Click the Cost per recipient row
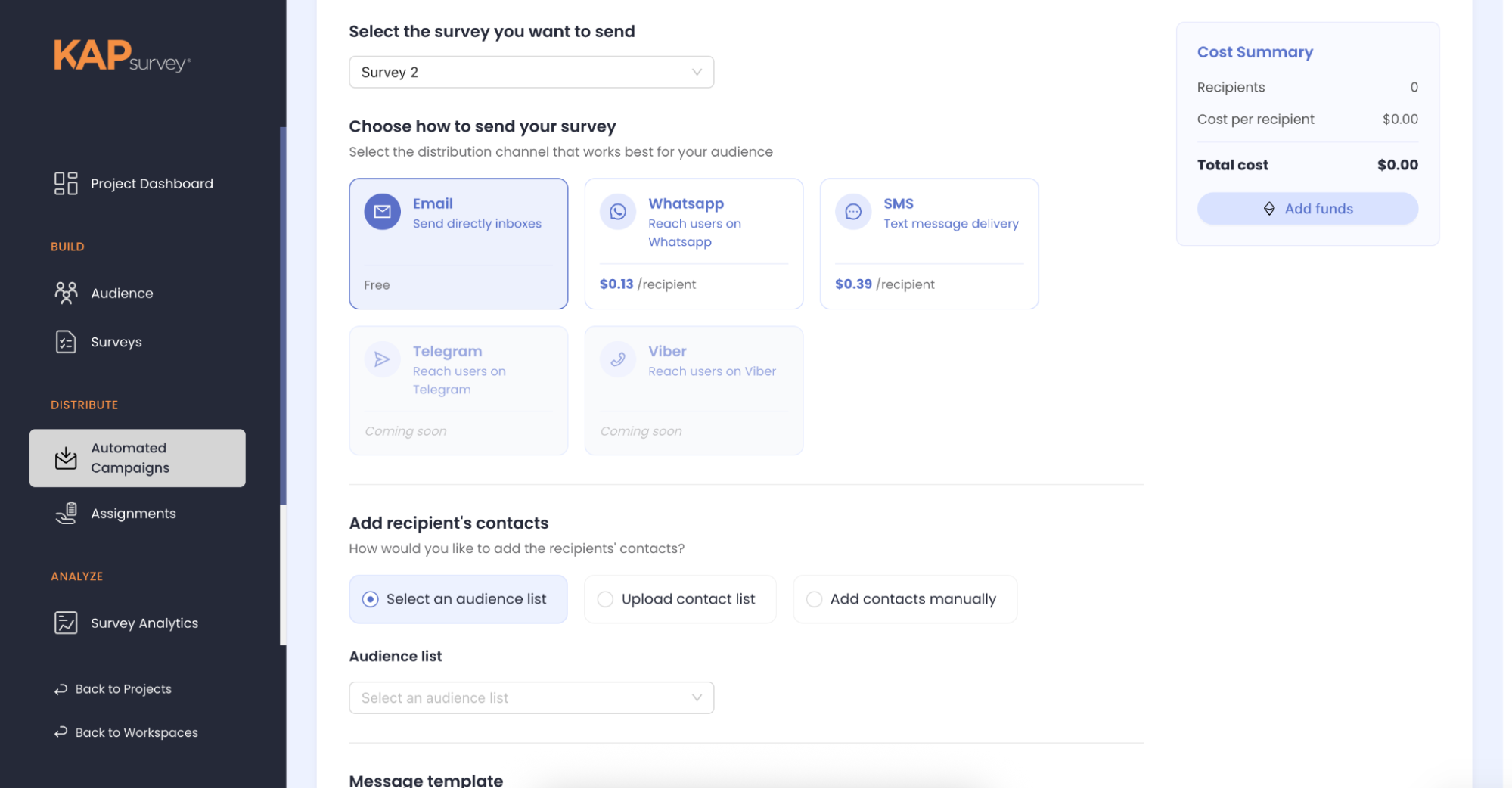1512x789 pixels. (x=1307, y=119)
